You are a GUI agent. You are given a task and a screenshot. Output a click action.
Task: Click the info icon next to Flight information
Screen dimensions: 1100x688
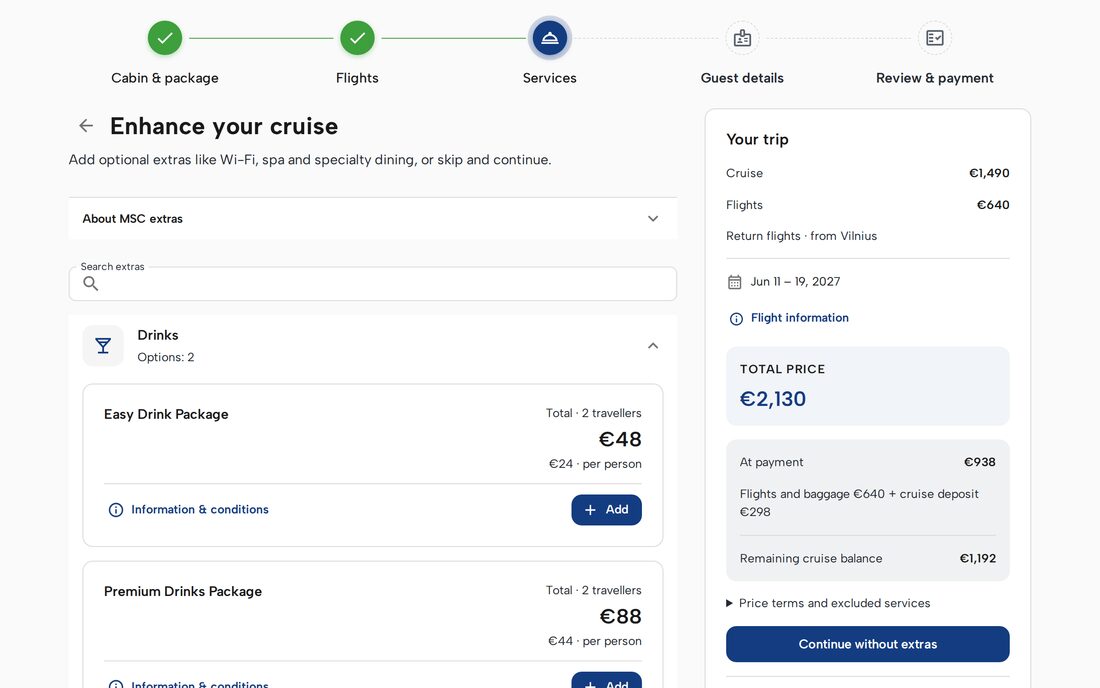click(x=736, y=318)
